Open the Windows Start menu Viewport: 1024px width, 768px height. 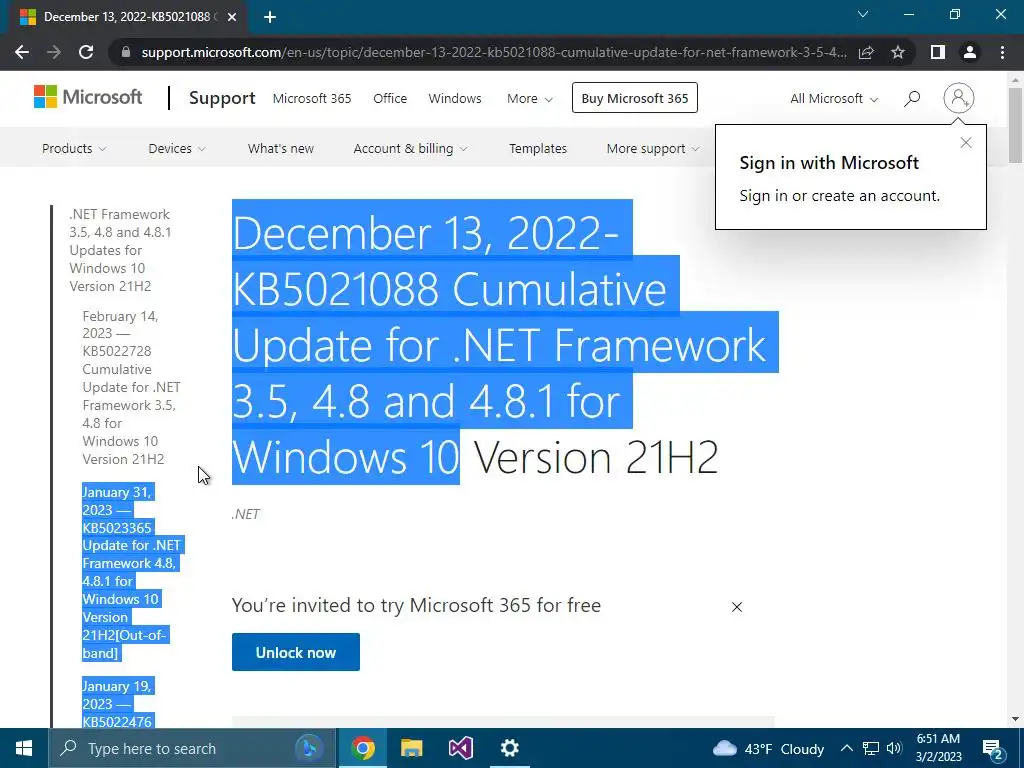24,748
